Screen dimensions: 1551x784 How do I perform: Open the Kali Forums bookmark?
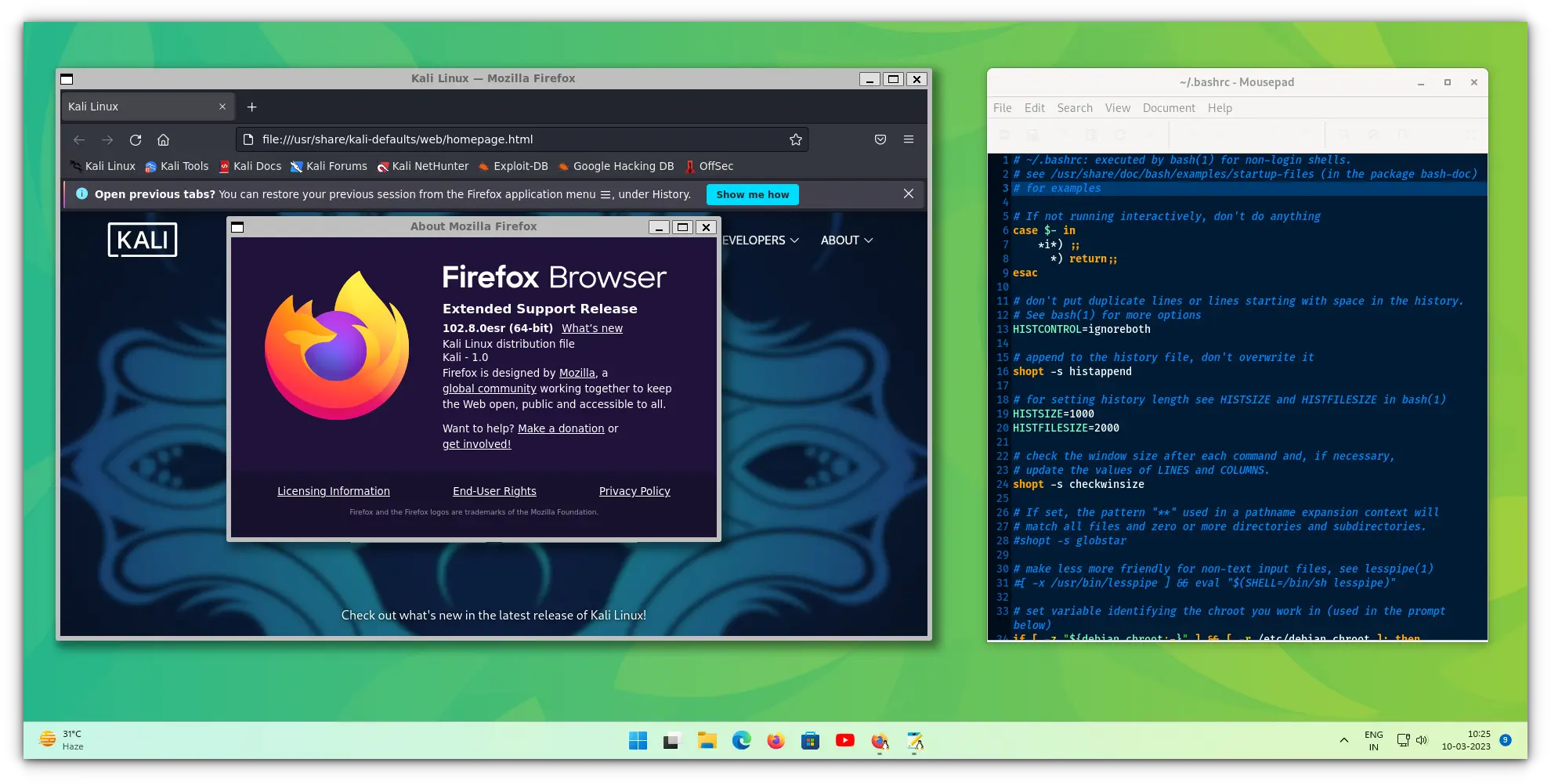(x=329, y=166)
